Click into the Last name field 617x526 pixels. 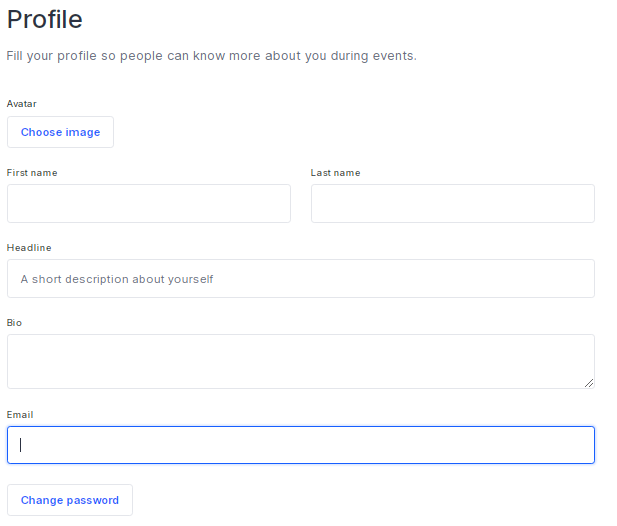point(452,203)
